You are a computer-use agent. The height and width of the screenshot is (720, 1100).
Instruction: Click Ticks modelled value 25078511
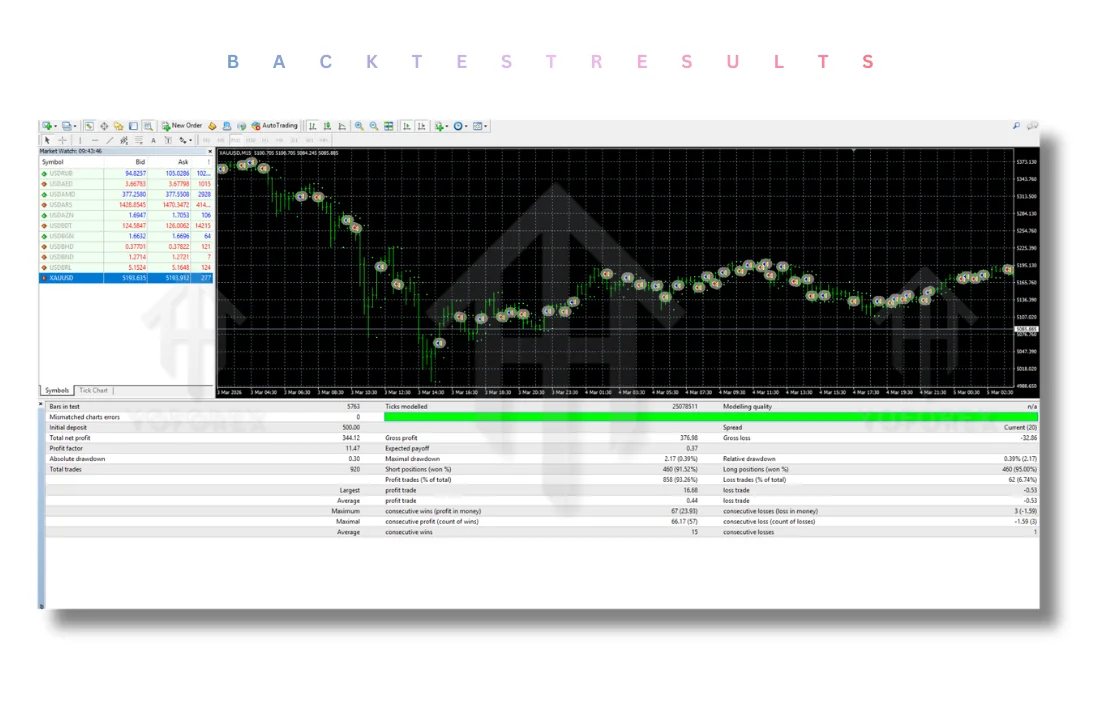coord(685,406)
